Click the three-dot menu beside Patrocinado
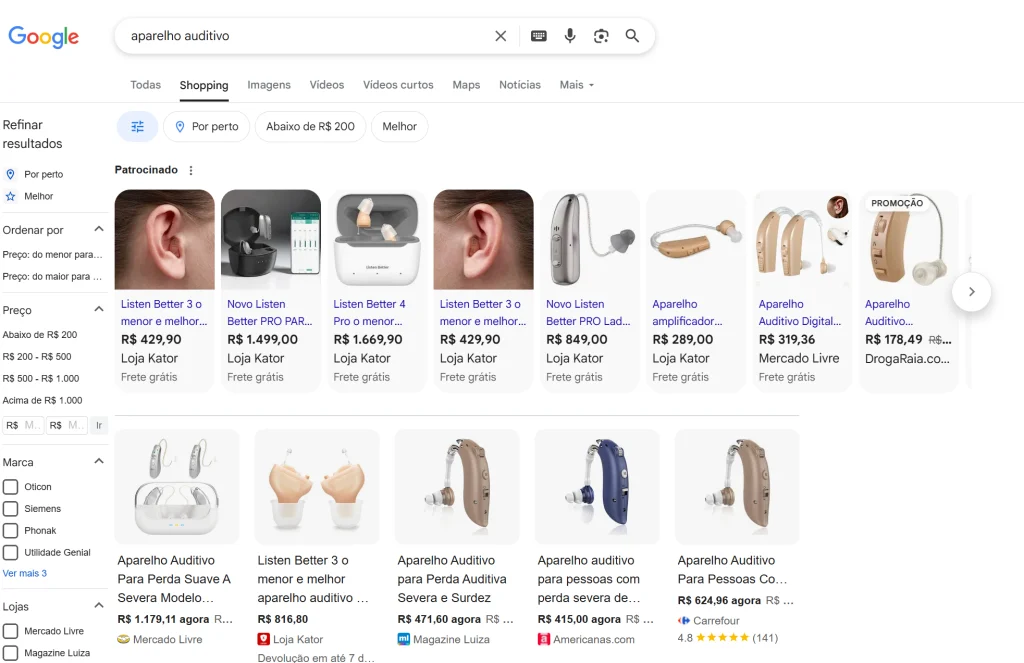This screenshot has height=663, width=1024. pyautogui.click(x=191, y=170)
